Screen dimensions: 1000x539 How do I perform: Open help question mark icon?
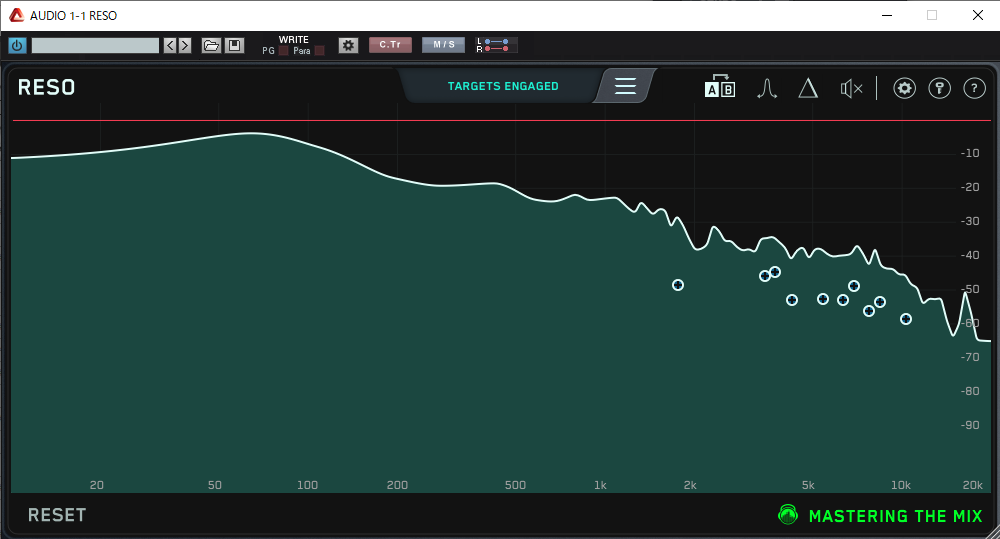[974, 88]
